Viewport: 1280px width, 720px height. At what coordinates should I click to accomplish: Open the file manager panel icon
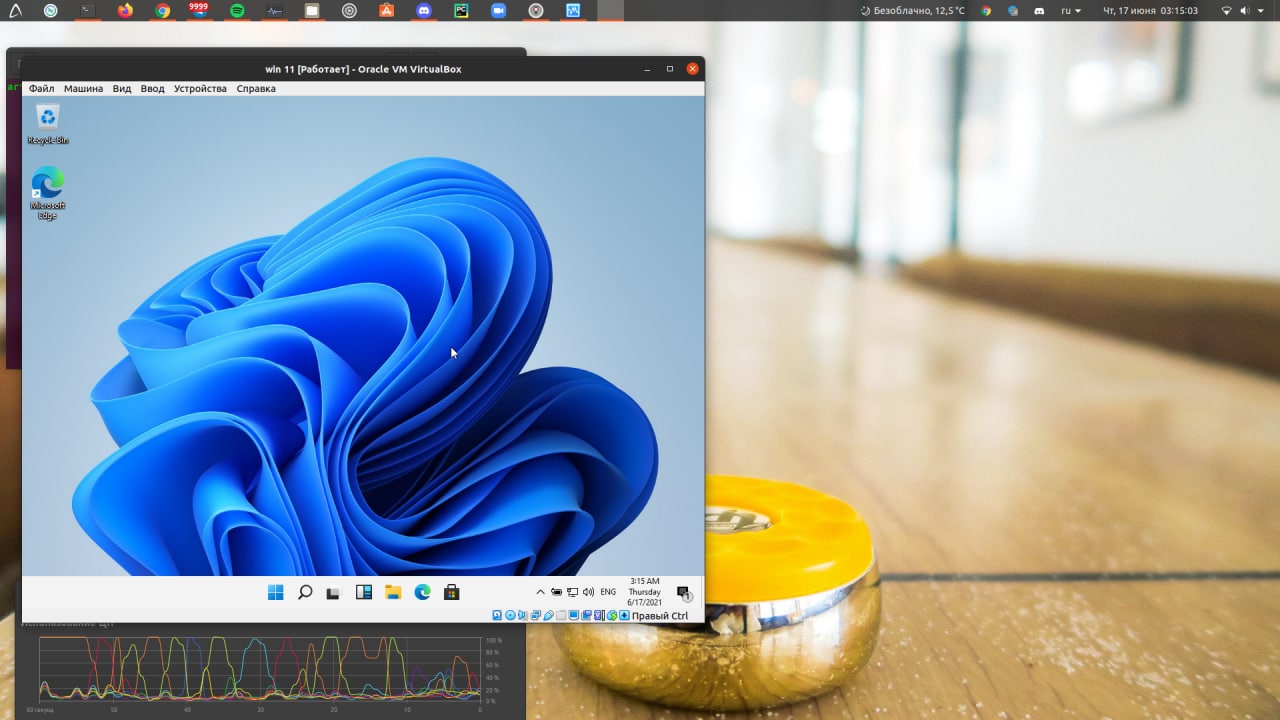tap(312, 10)
